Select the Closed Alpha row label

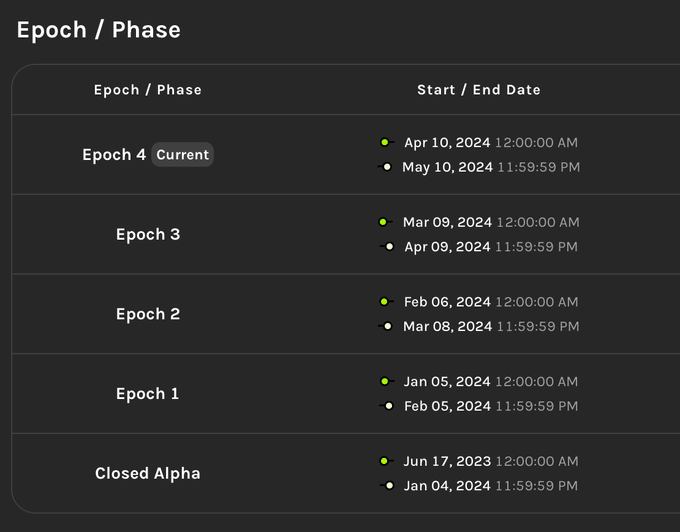point(148,474)
